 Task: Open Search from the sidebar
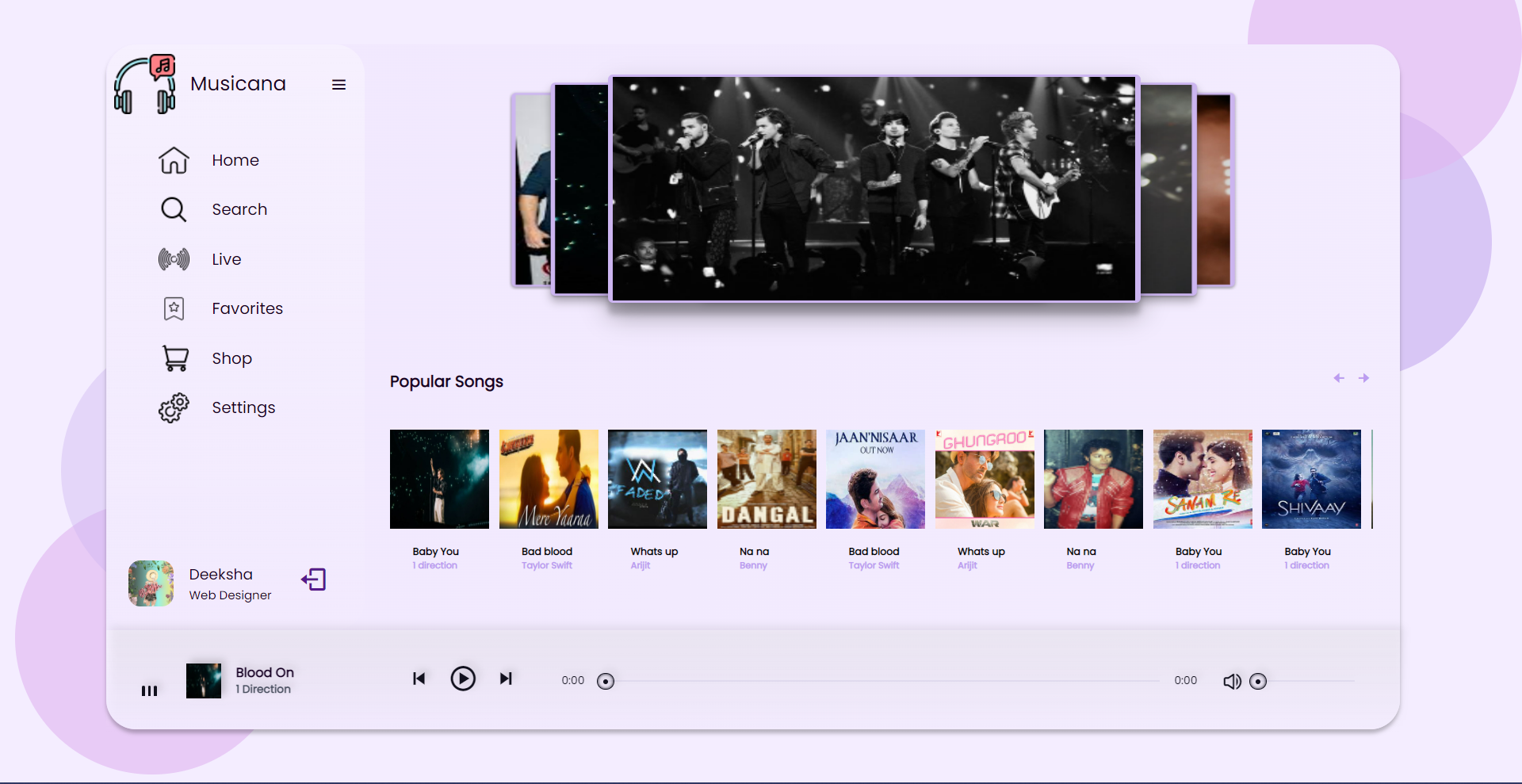[173, 209]
